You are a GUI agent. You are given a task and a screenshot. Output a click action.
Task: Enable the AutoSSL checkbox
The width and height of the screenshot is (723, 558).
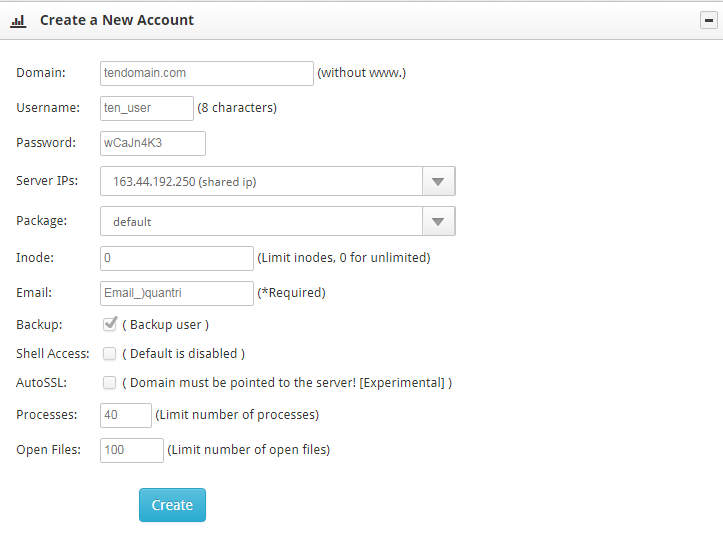pos(109,383)
